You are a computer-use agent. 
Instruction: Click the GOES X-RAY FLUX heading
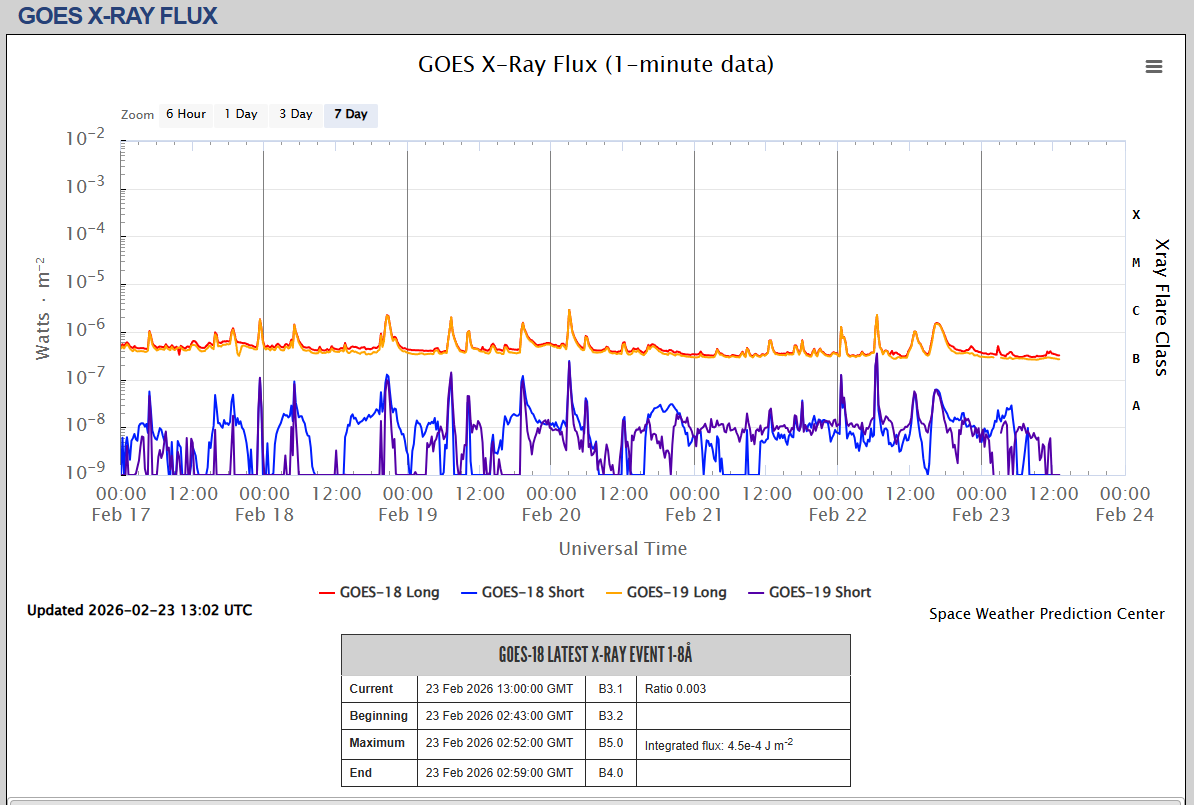pos(118,16)
